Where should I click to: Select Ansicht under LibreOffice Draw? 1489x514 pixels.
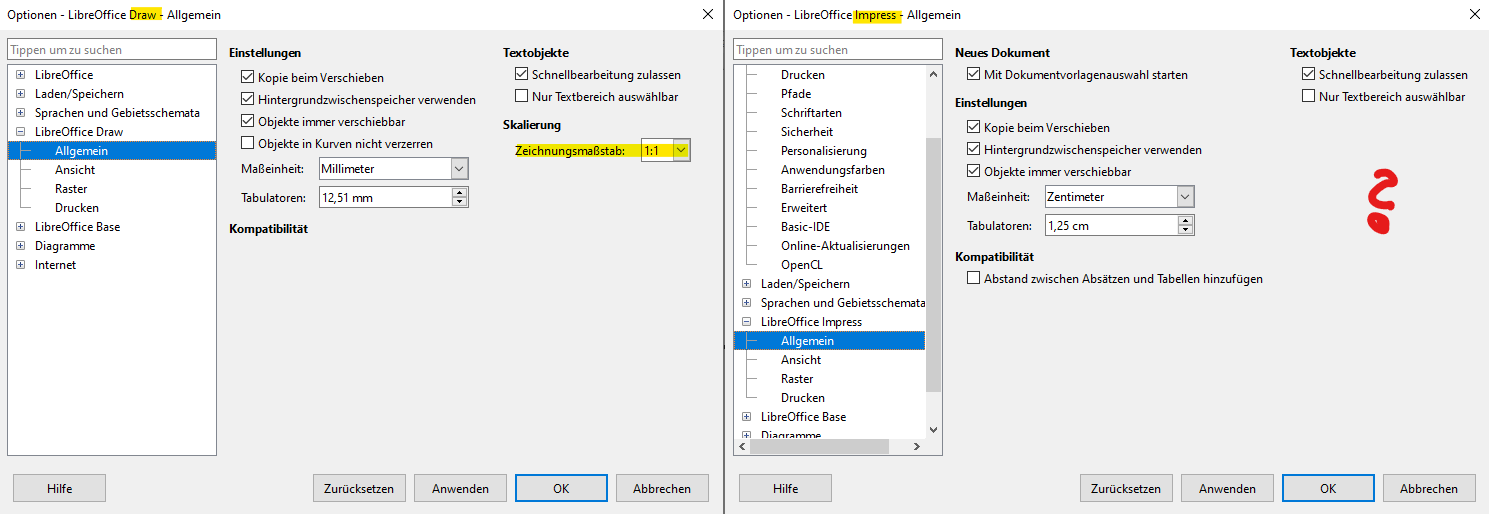[x=75, y=170]
